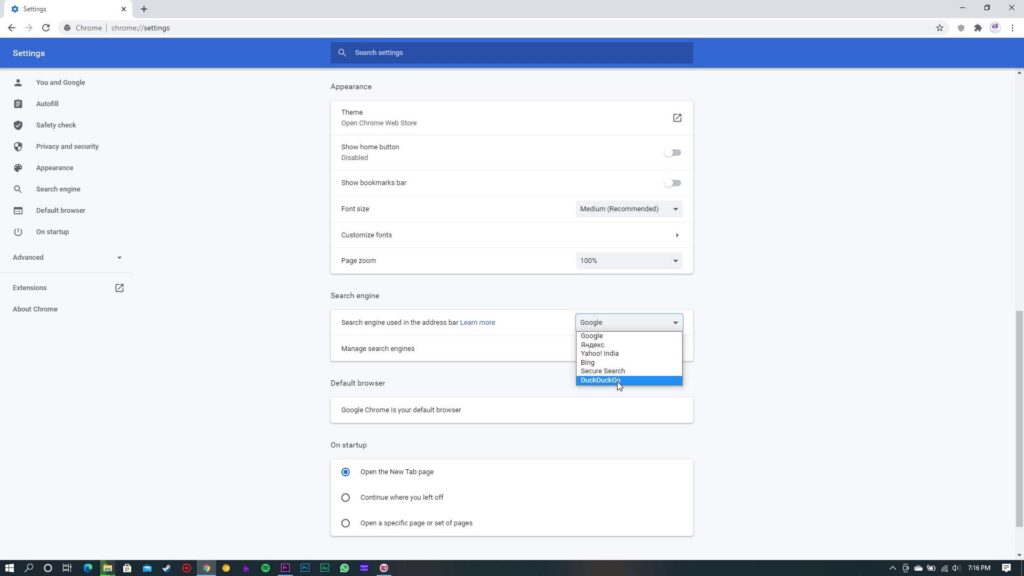The image size is (1024, 576).
Task: Choose Google from the search engine list
Action: pos(629,336)
